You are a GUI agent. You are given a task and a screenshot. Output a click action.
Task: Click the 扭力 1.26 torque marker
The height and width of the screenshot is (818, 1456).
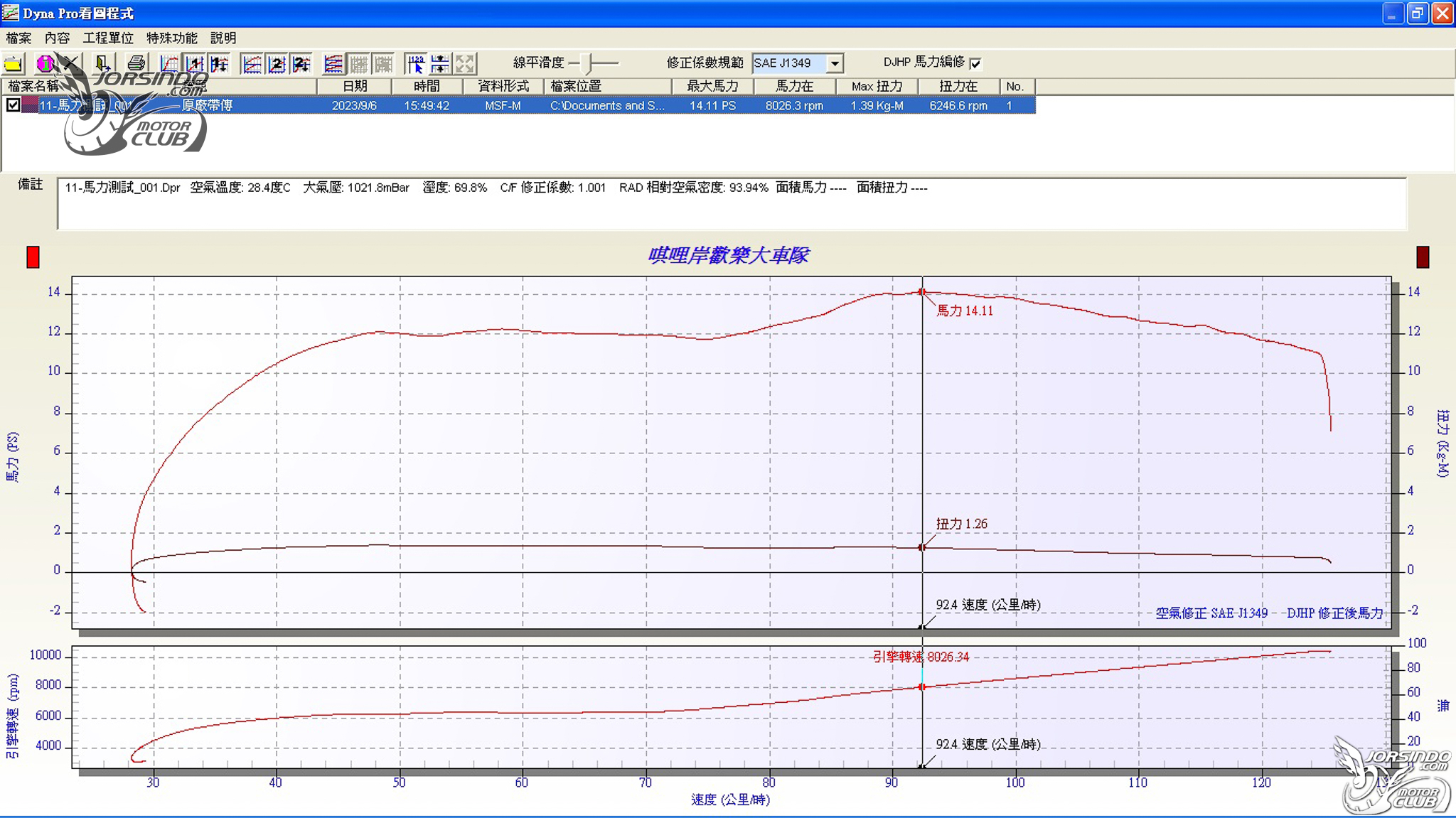point(922,547)
